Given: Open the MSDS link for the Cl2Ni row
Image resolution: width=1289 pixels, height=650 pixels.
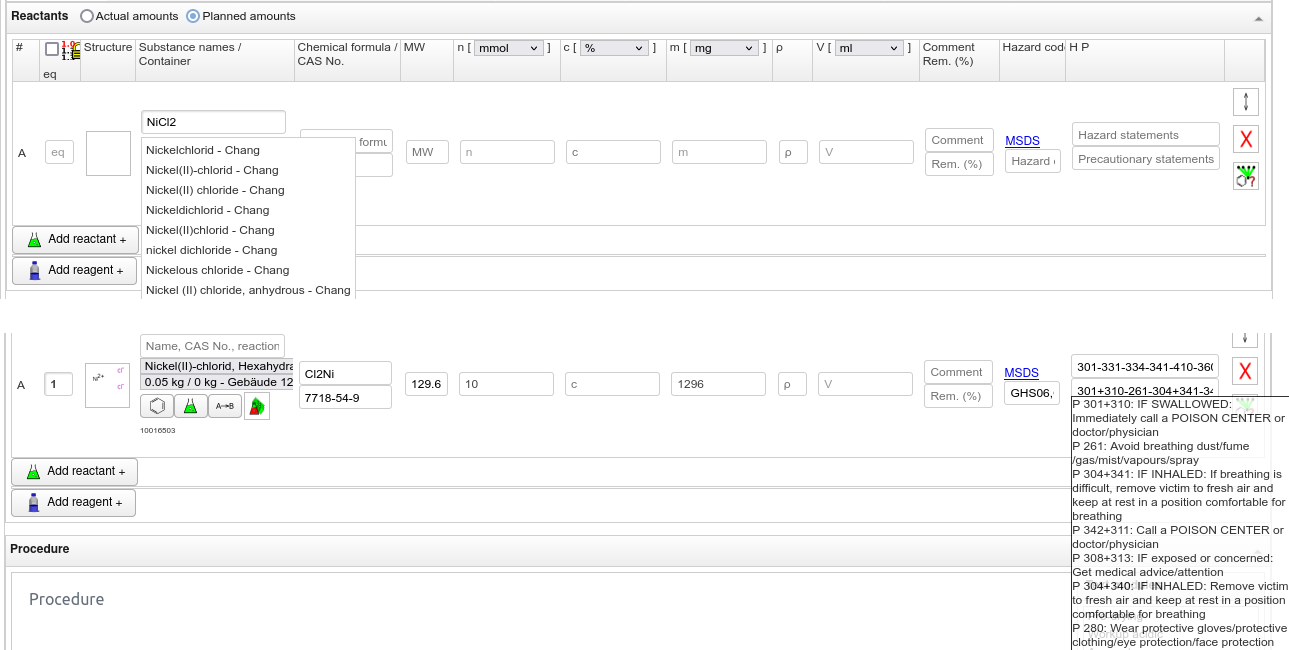Looking at the screenshot, I should (1021, 373).
